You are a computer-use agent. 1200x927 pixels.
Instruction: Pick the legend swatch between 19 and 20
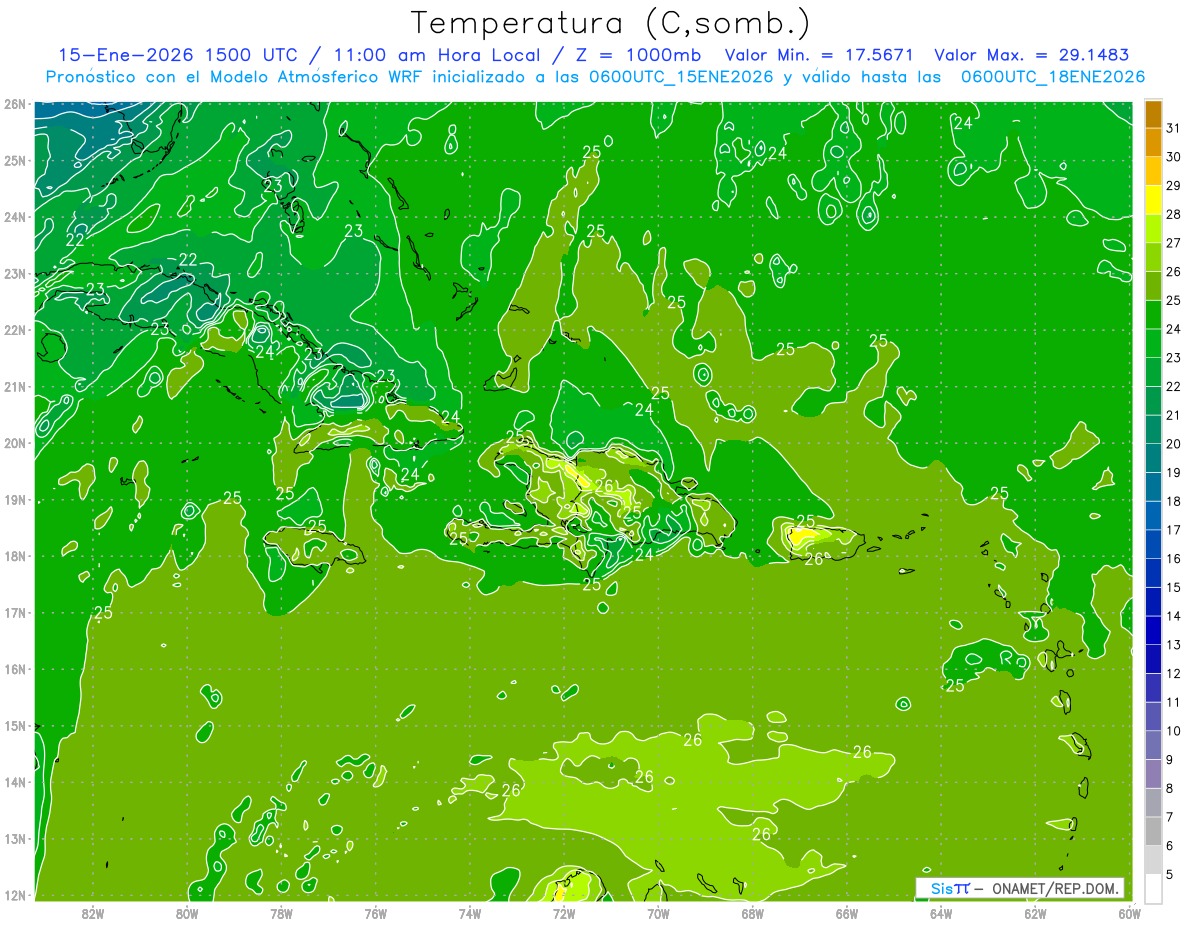point(1153,458)
